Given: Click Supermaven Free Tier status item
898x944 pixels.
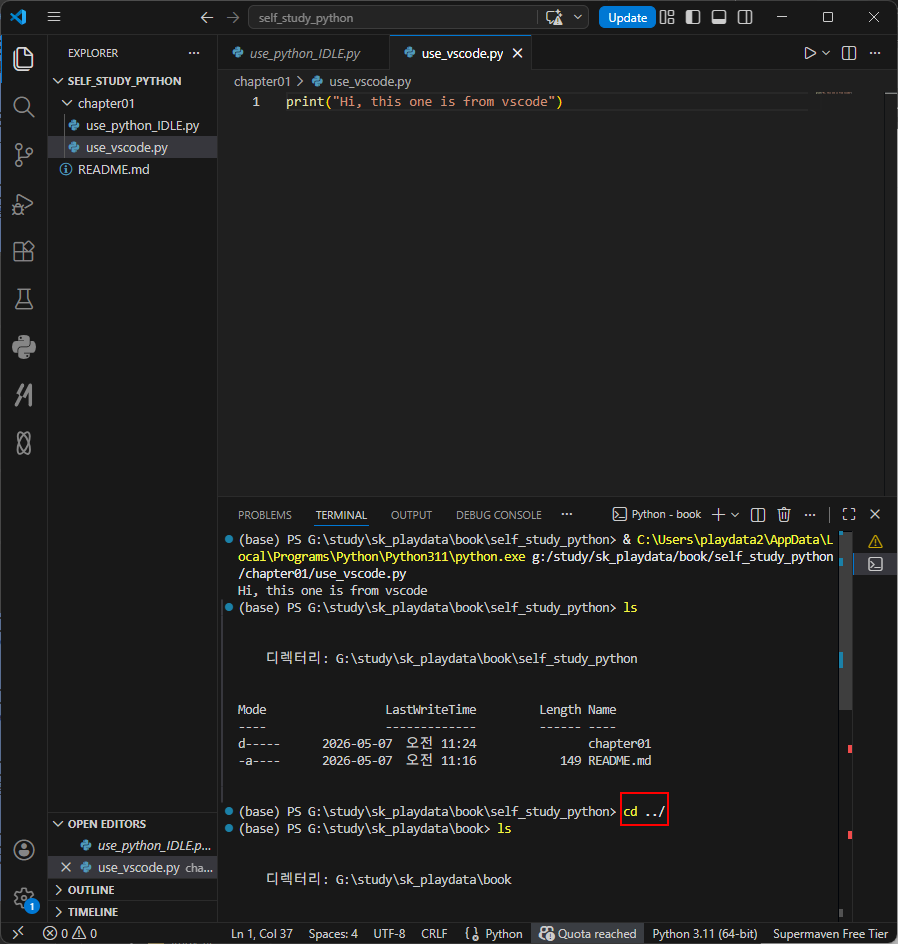Looking at the screenshot, I should point(830,933).
